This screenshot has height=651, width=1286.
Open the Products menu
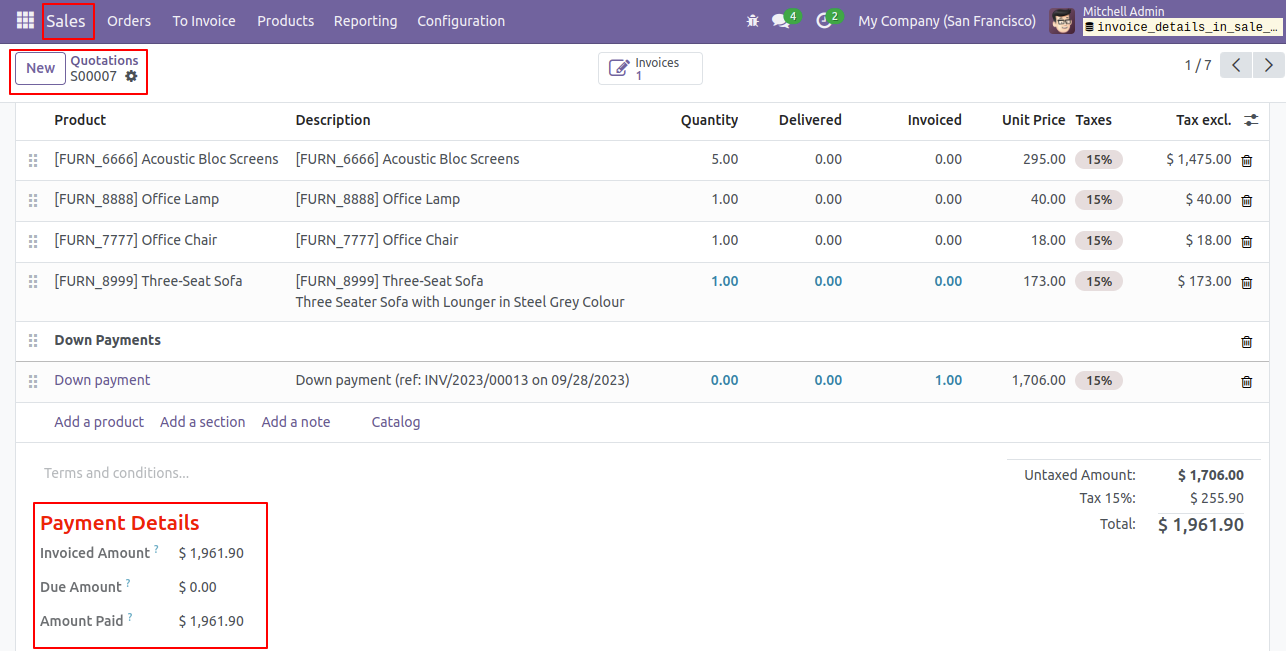click(x=285, y=21)
